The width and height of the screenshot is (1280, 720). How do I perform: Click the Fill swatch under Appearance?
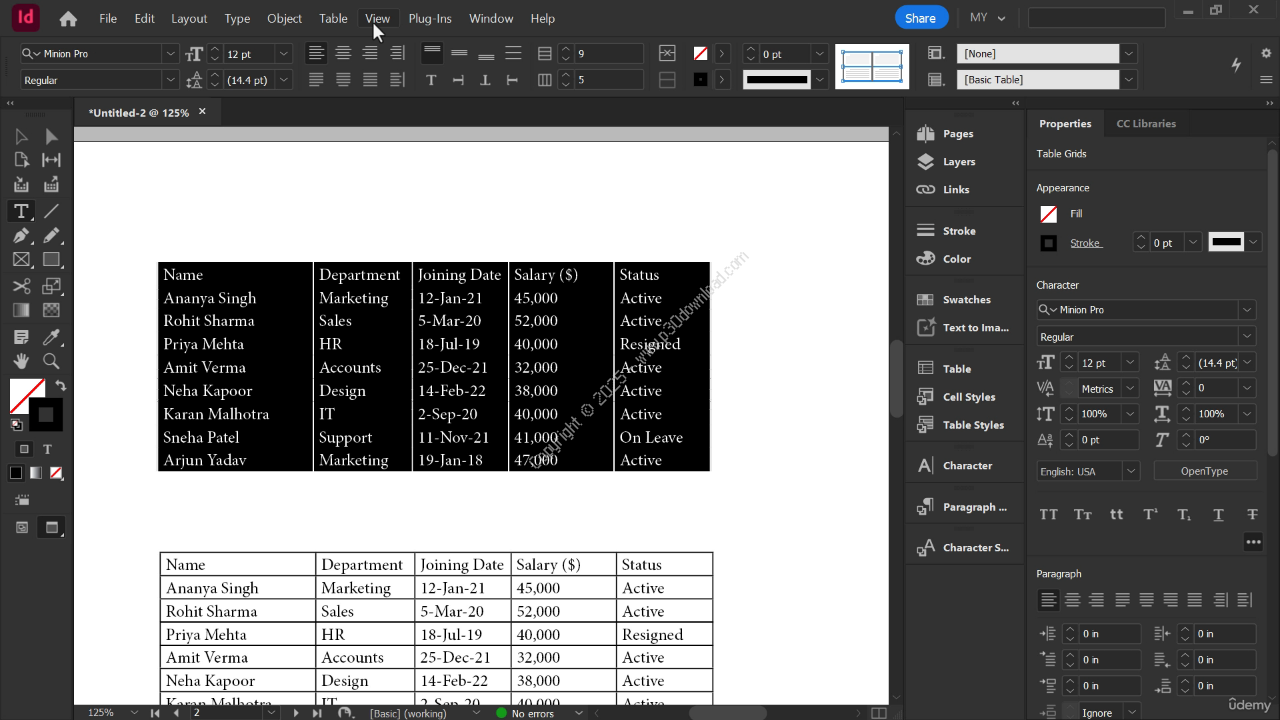click(1048, 214)
